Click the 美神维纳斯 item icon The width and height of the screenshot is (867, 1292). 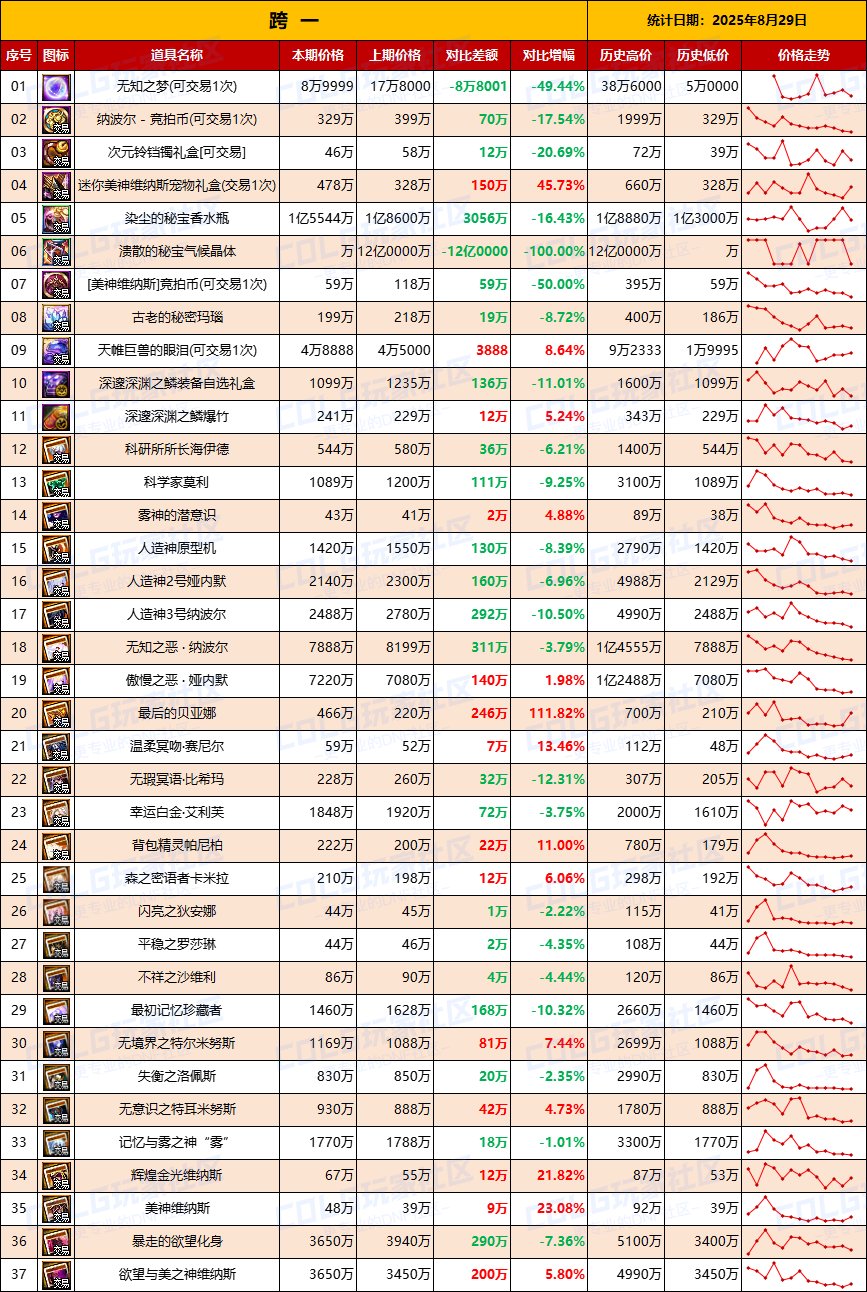tap(54, 1209)
